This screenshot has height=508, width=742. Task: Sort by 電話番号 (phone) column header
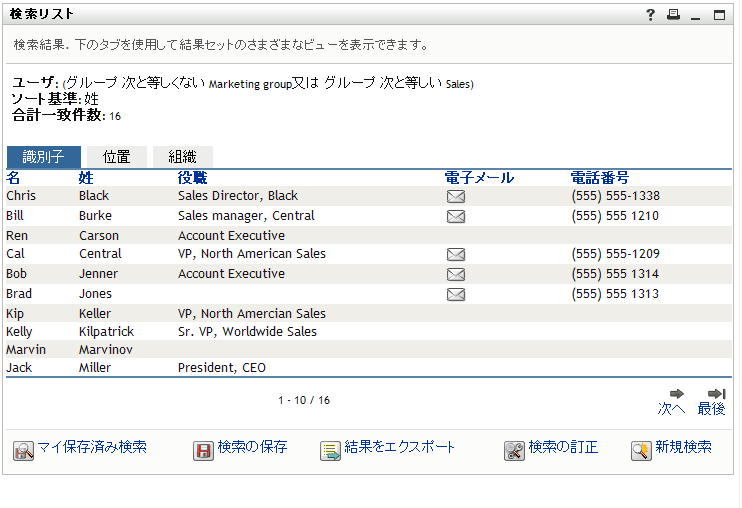coord(600,178)
